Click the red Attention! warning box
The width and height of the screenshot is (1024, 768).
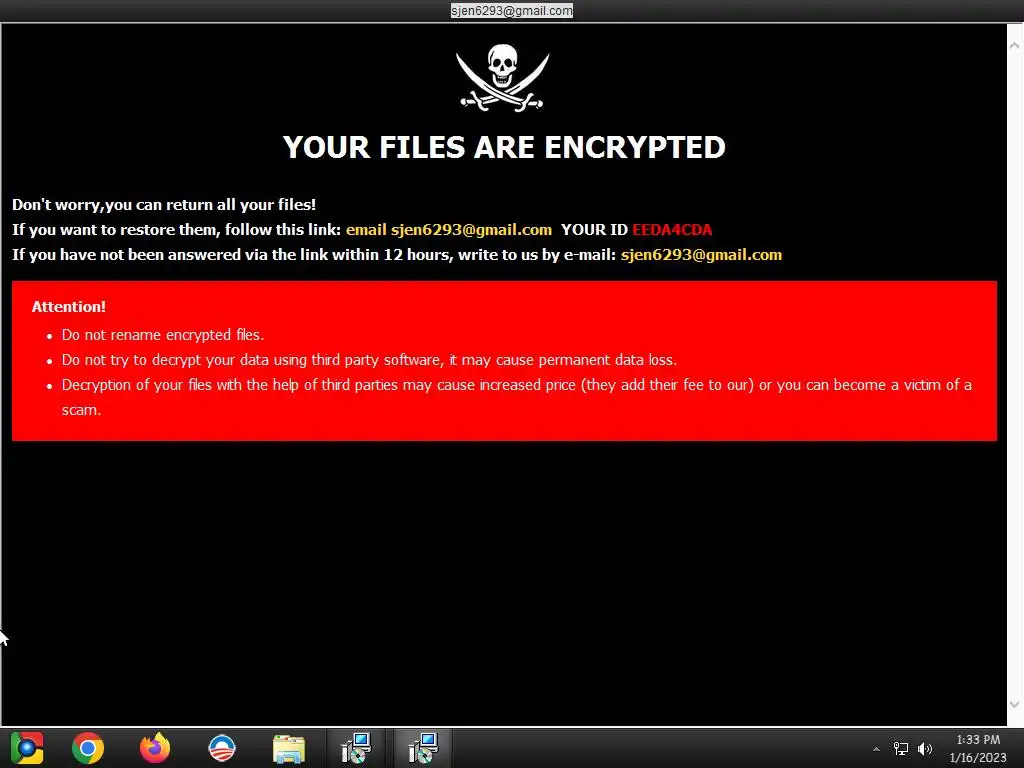click(504, 360)
